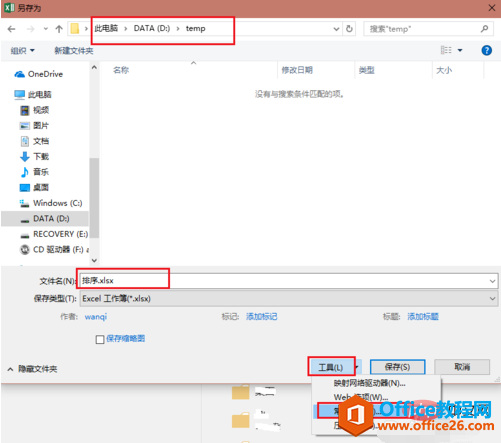Screen dimensions: 501x443
Task: Change the view layout icon
Action: click(x=446, y=50)
